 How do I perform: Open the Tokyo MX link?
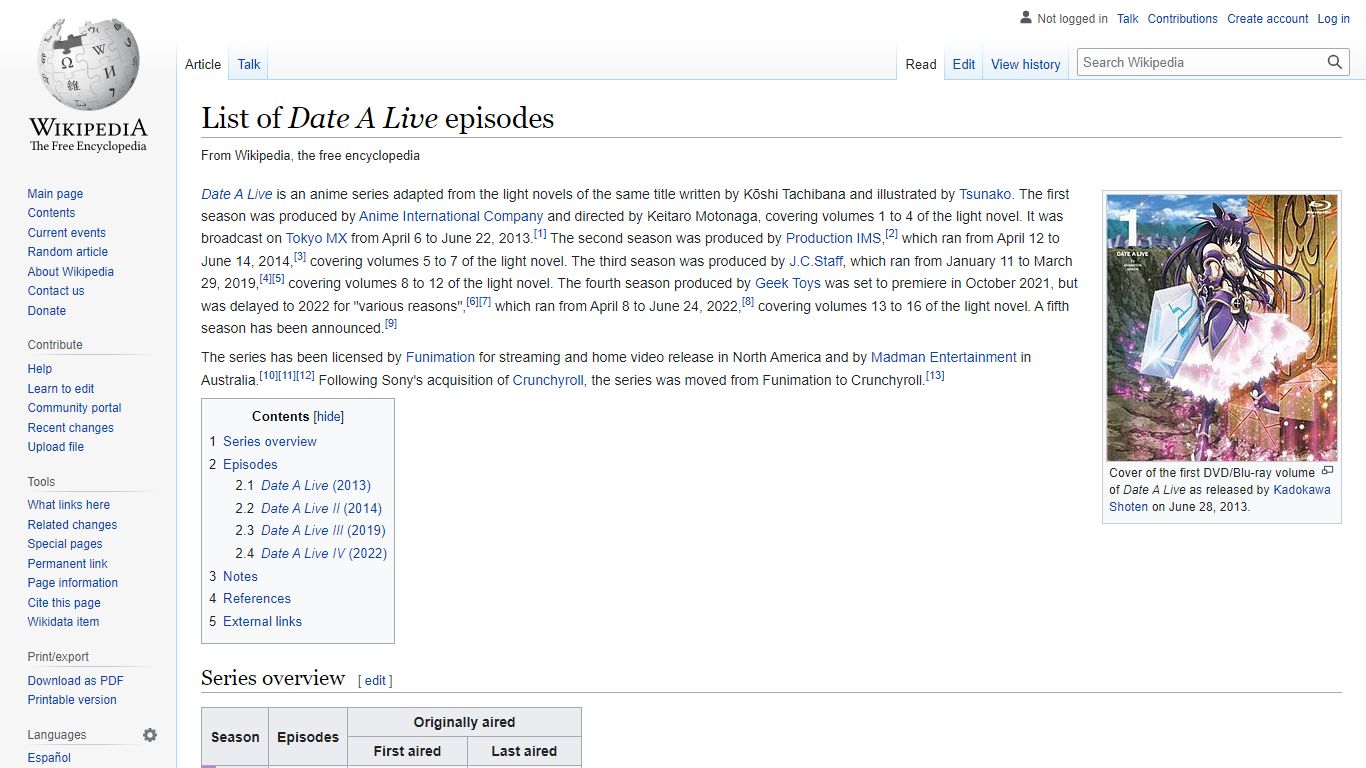(316, 239)
